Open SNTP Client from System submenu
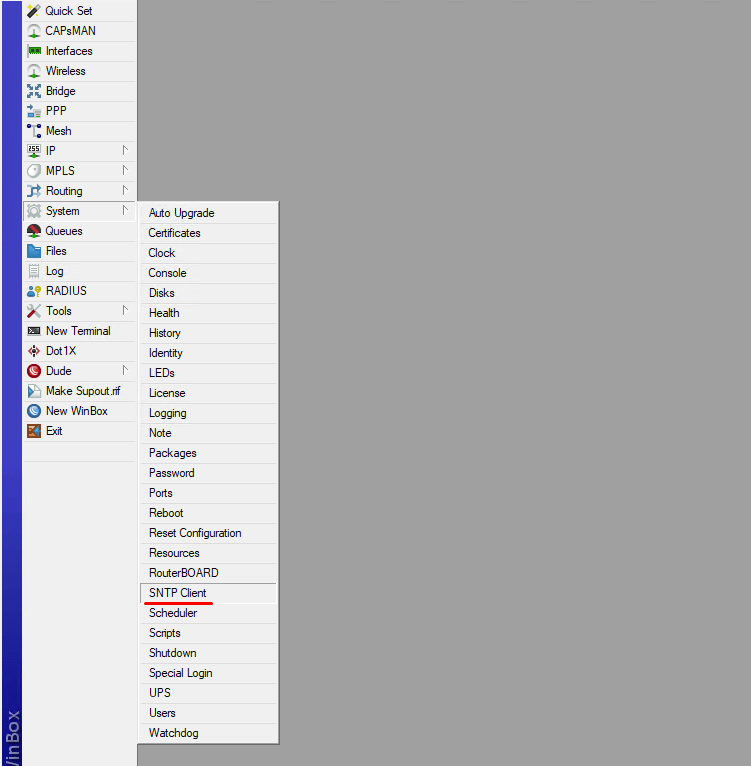 (208, 593)
